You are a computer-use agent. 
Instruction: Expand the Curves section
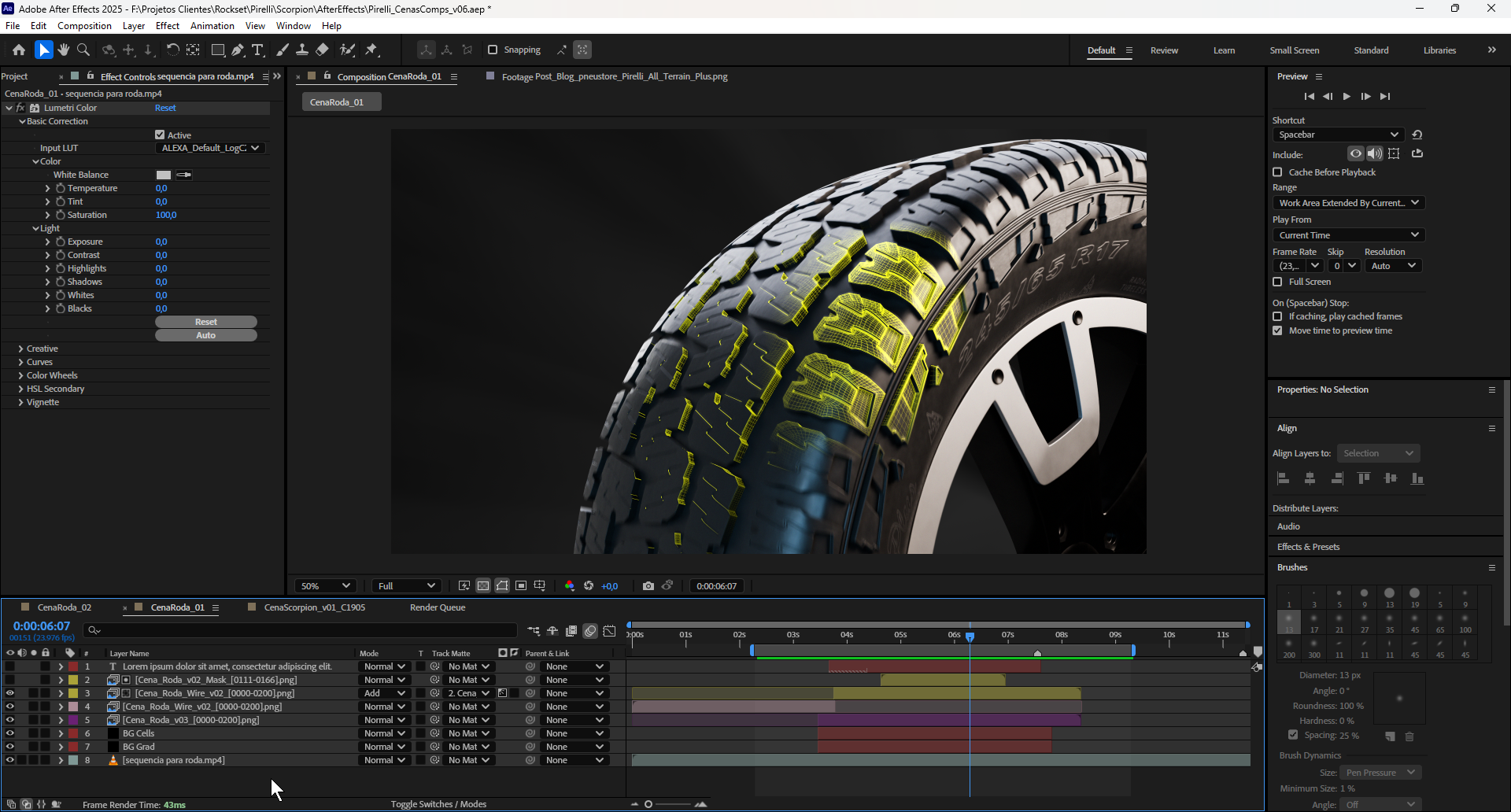point(20,362)
